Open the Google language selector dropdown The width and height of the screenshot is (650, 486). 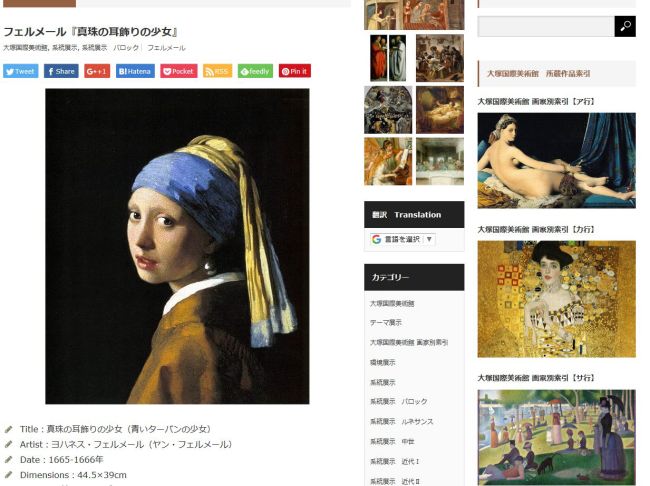(403, 239)
